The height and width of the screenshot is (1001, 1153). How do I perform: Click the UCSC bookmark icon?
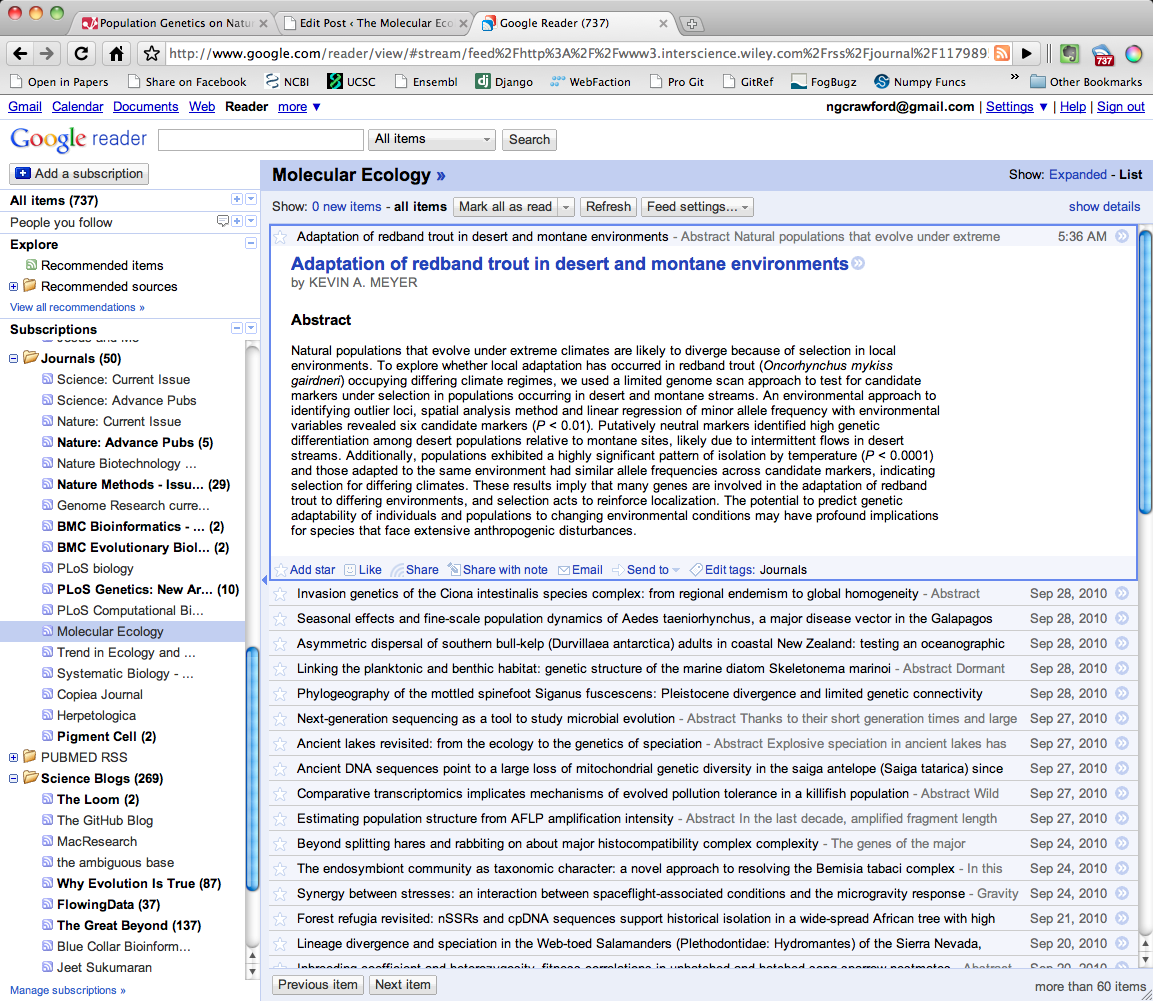pos(335,82)
